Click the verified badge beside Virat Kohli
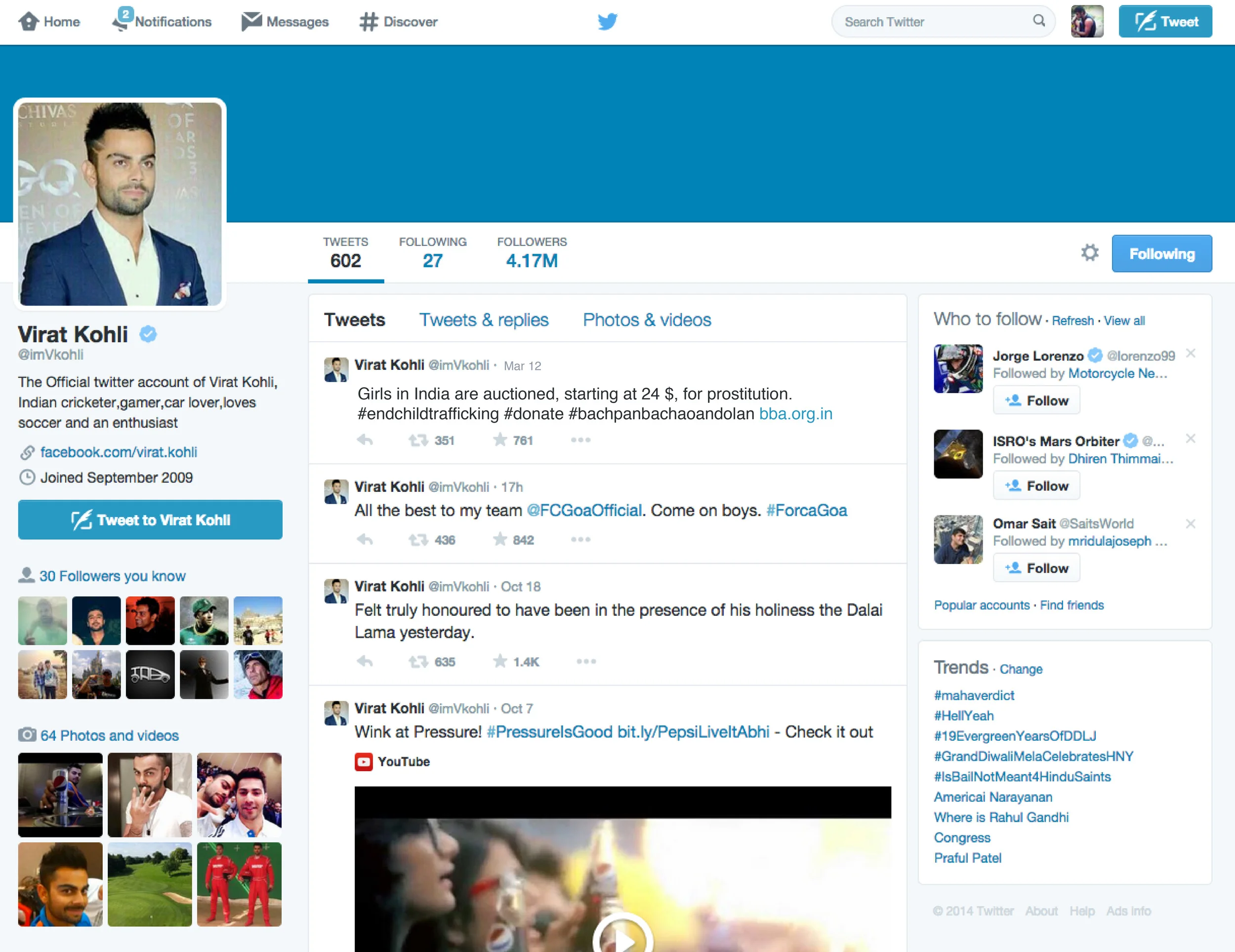The image size is (1235, 952). click(148, 334)
